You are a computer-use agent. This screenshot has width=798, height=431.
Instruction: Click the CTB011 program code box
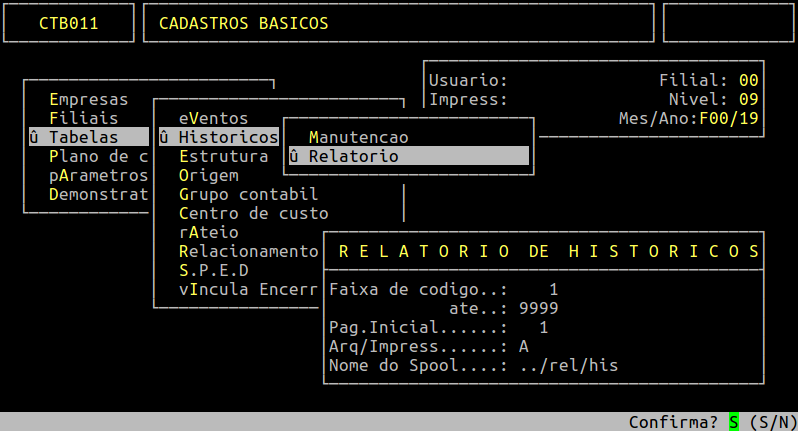point(69,23)
